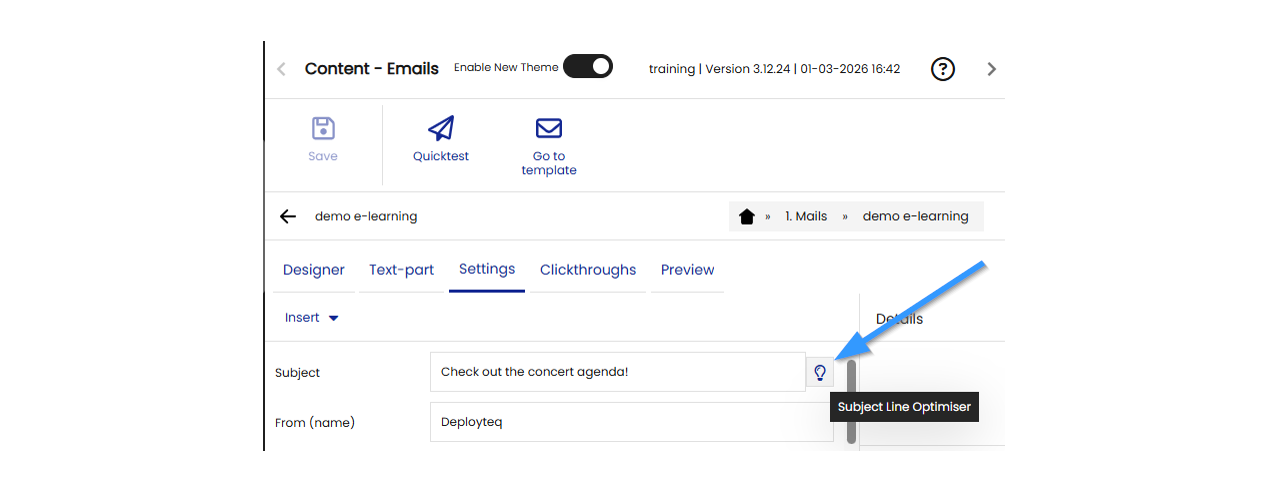Switch to the Designer tab

314,270
